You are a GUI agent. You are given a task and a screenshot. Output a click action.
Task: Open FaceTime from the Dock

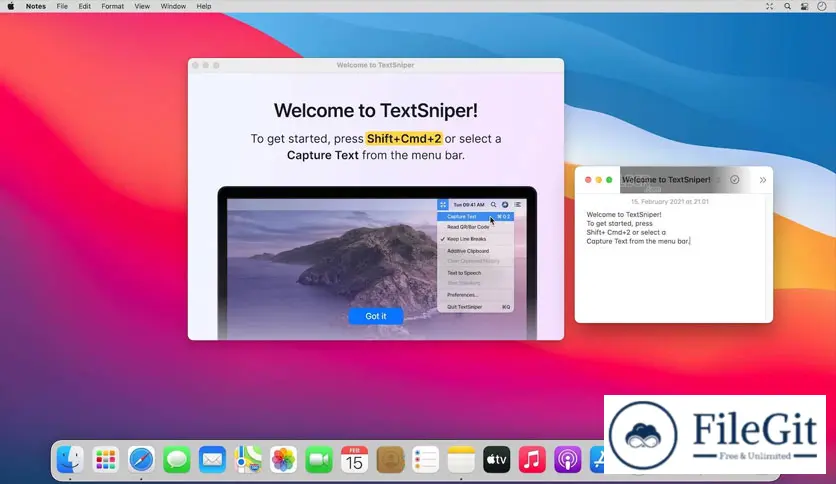(x=319, y=459)
